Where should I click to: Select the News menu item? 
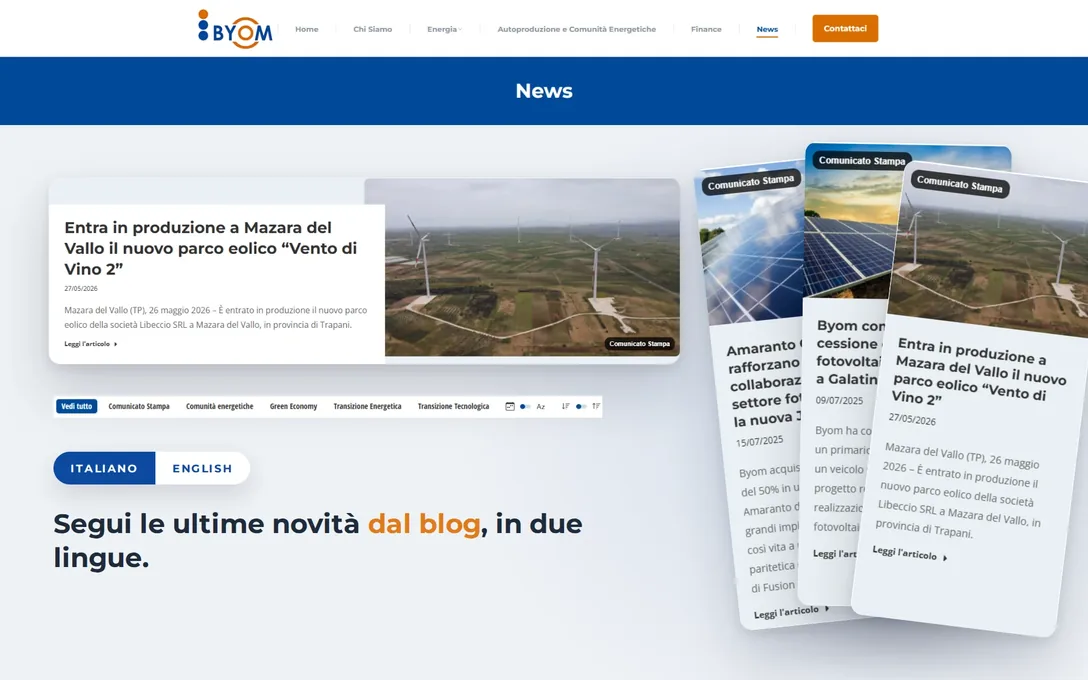[x=767, y=29]
